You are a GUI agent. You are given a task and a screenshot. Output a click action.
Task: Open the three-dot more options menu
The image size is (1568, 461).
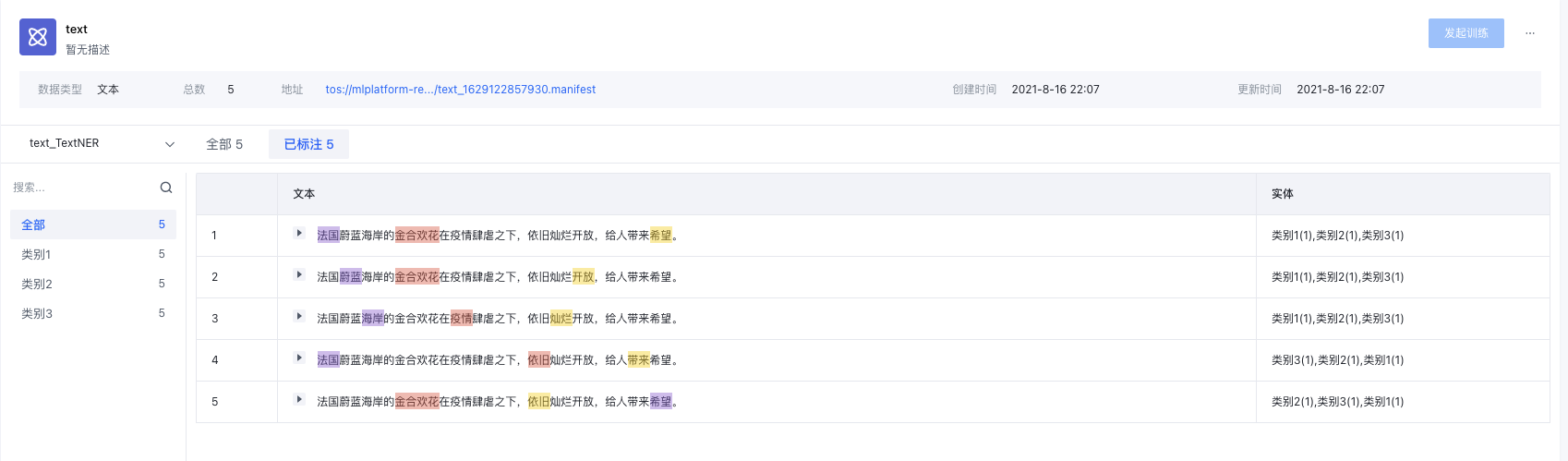(x=1530, y=33)
